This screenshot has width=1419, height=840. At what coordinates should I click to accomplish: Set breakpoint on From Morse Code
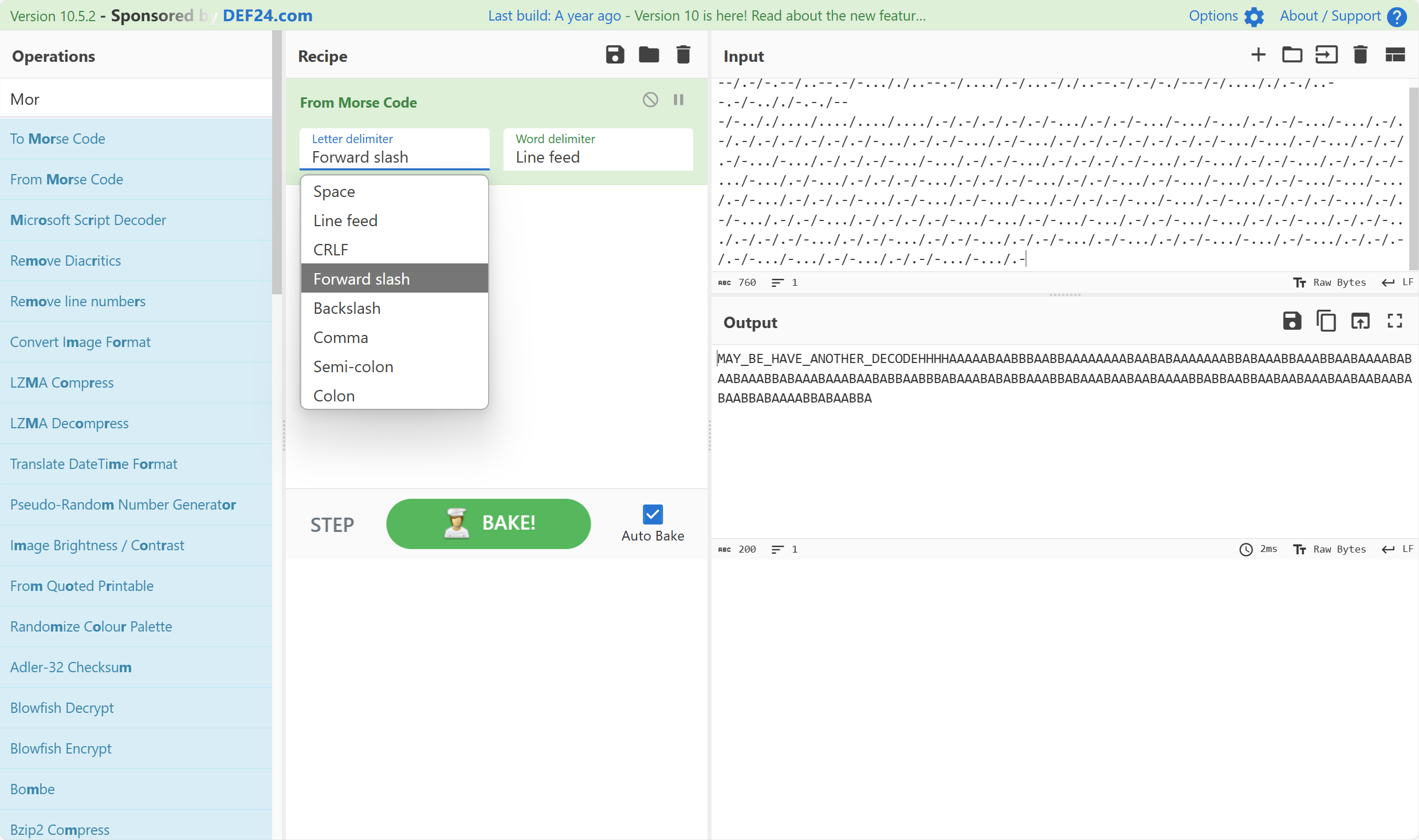[679, 100]
